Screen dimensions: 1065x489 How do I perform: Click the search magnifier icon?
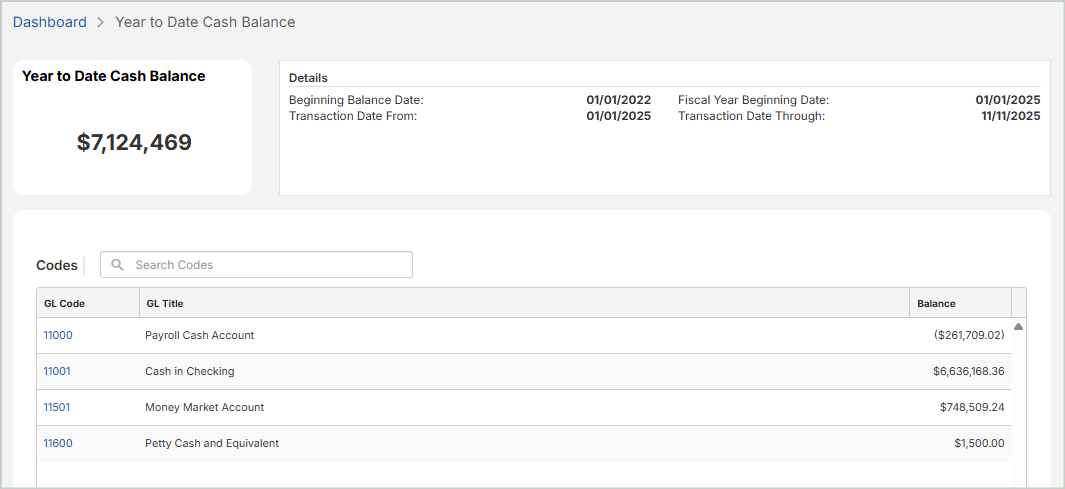pyautogui.click(x=118, y=265)
